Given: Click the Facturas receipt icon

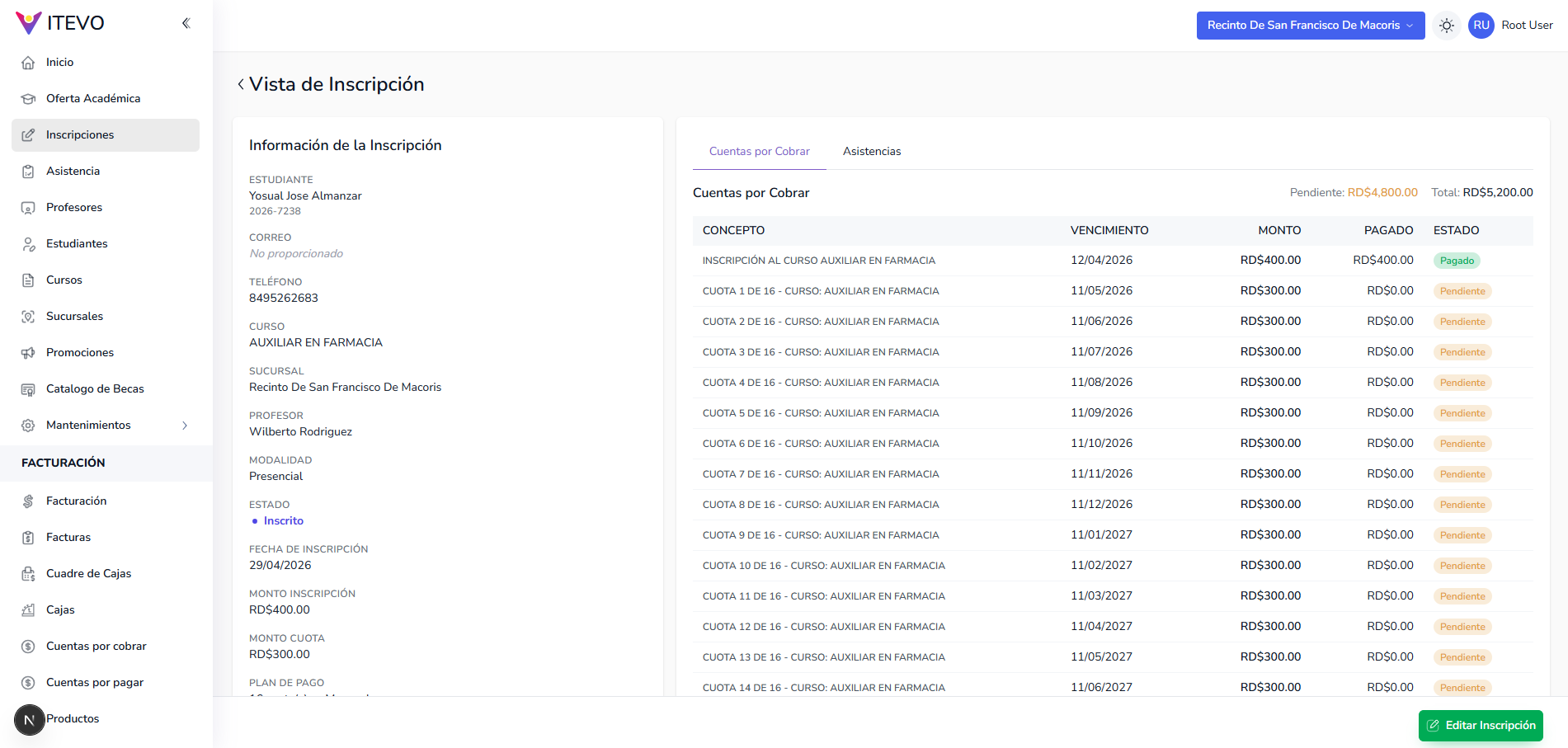Looking at the screenshot, I should 28,538.
